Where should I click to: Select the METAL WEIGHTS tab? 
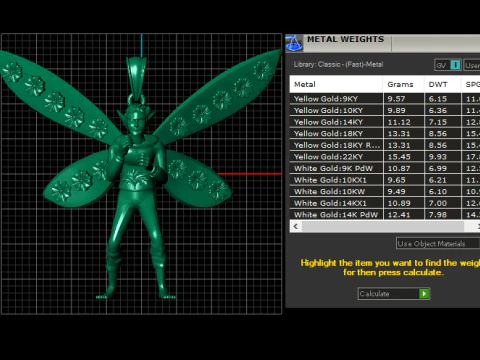tap(345, 39)
